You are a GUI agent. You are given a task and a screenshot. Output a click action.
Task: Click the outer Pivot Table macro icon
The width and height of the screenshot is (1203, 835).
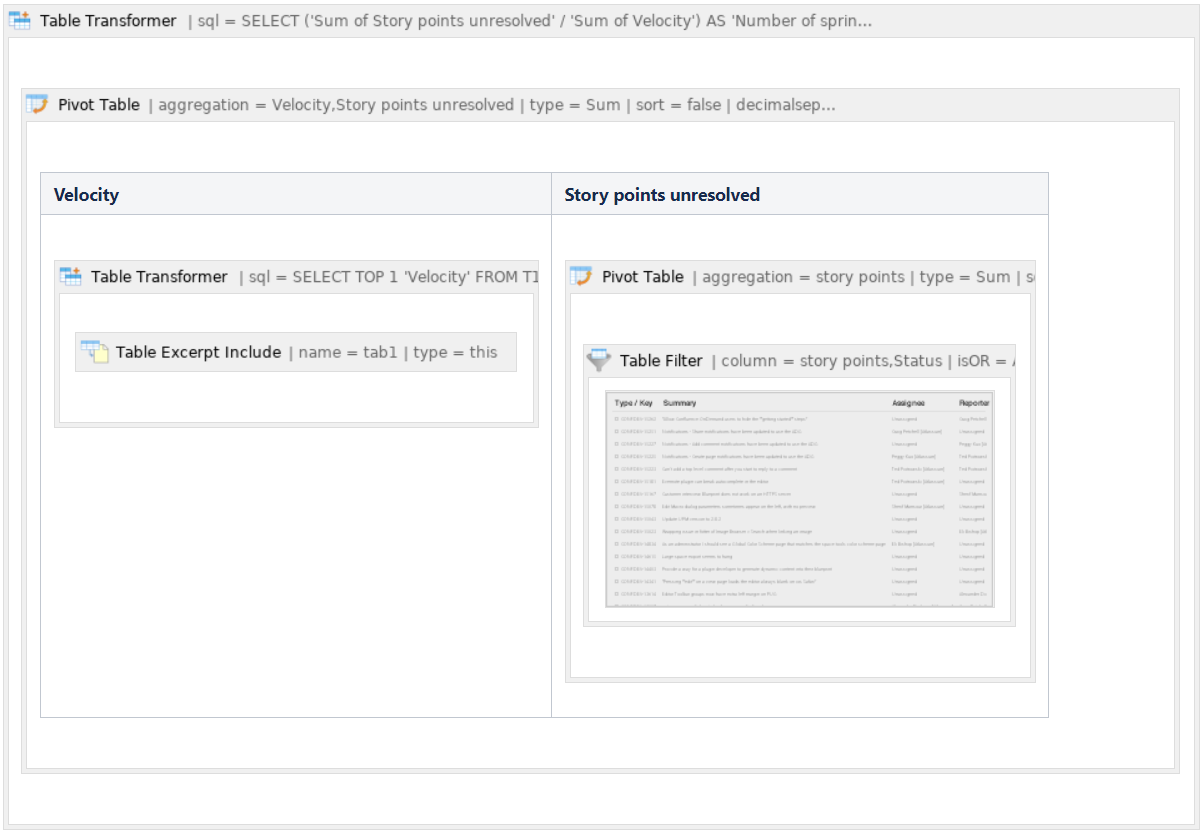coord(37,105)
